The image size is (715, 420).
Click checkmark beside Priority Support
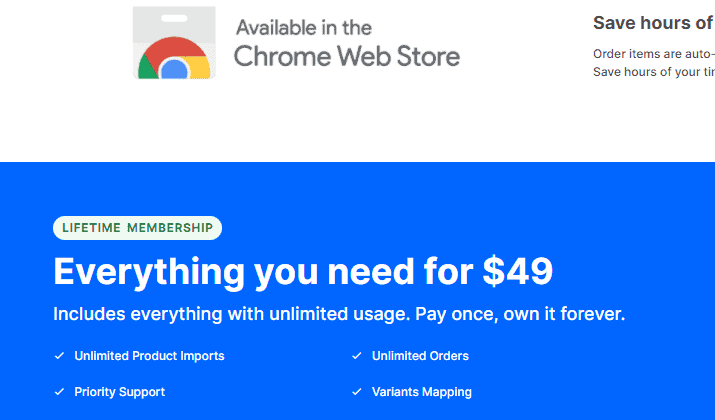pyautogui.click(x=59, y=392)
